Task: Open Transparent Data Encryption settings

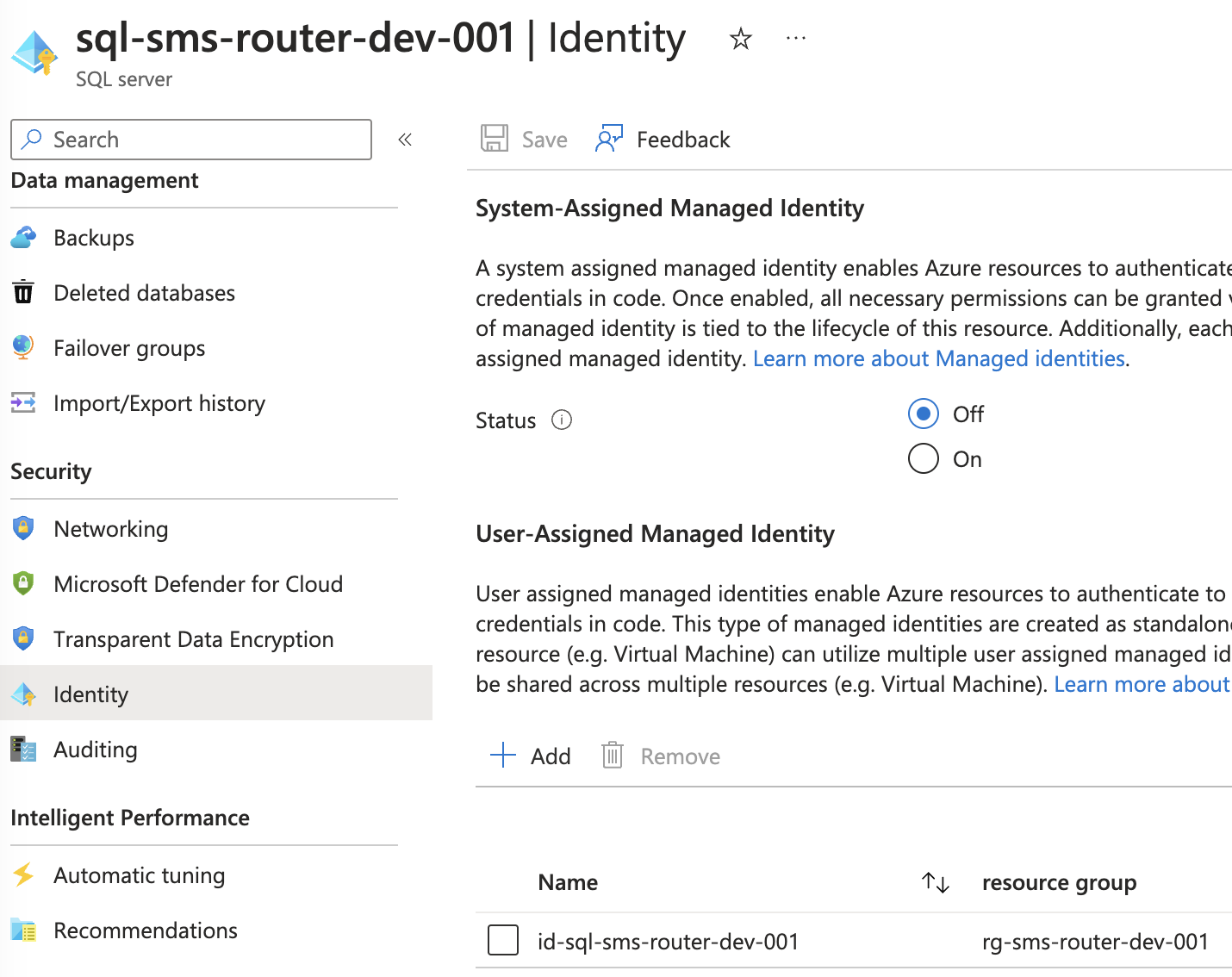Action: point(193,639)
